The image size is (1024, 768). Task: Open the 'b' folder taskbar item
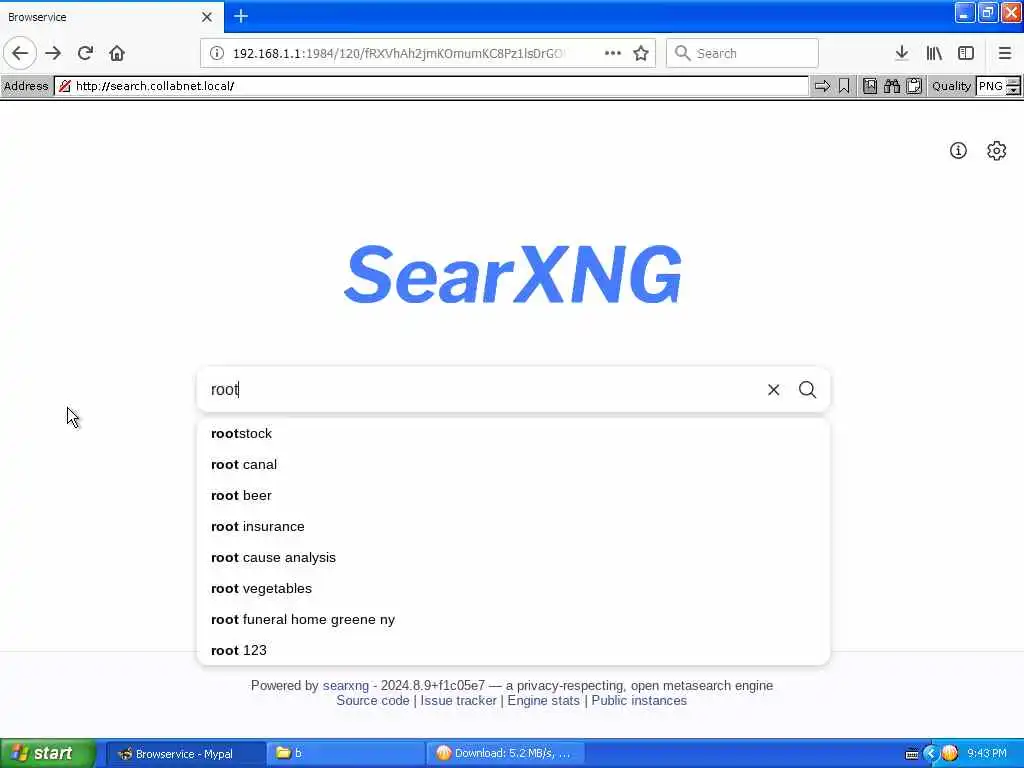(345, 754)
